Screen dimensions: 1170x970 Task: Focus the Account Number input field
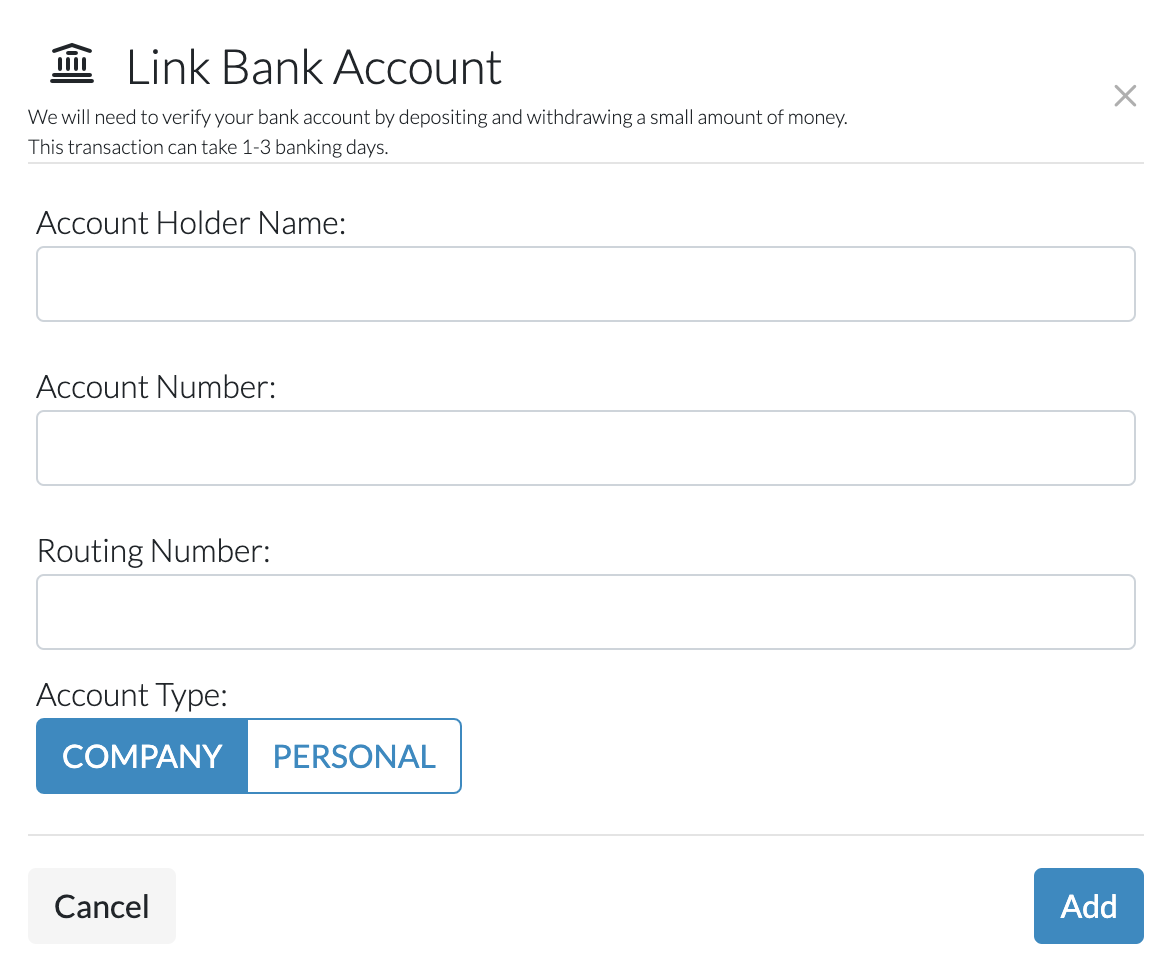click(585, 447)
